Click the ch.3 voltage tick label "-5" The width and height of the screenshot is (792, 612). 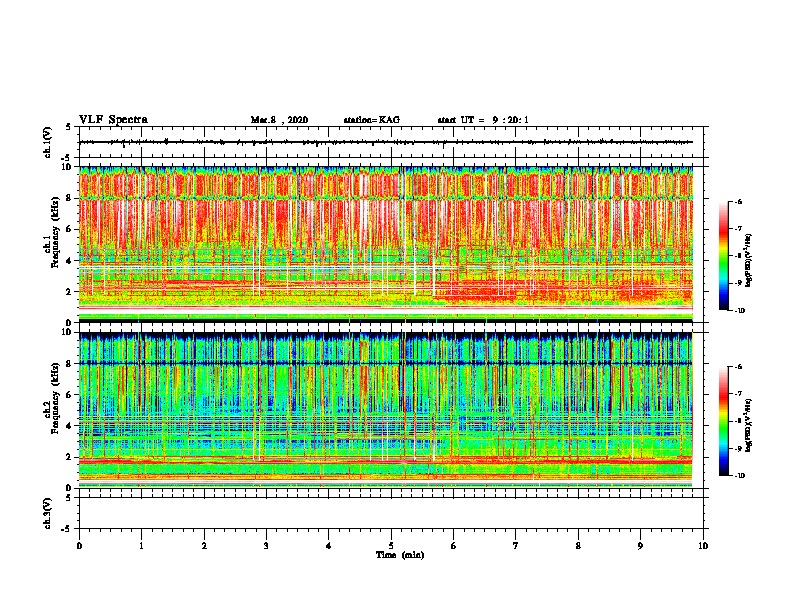pos(68,529)
